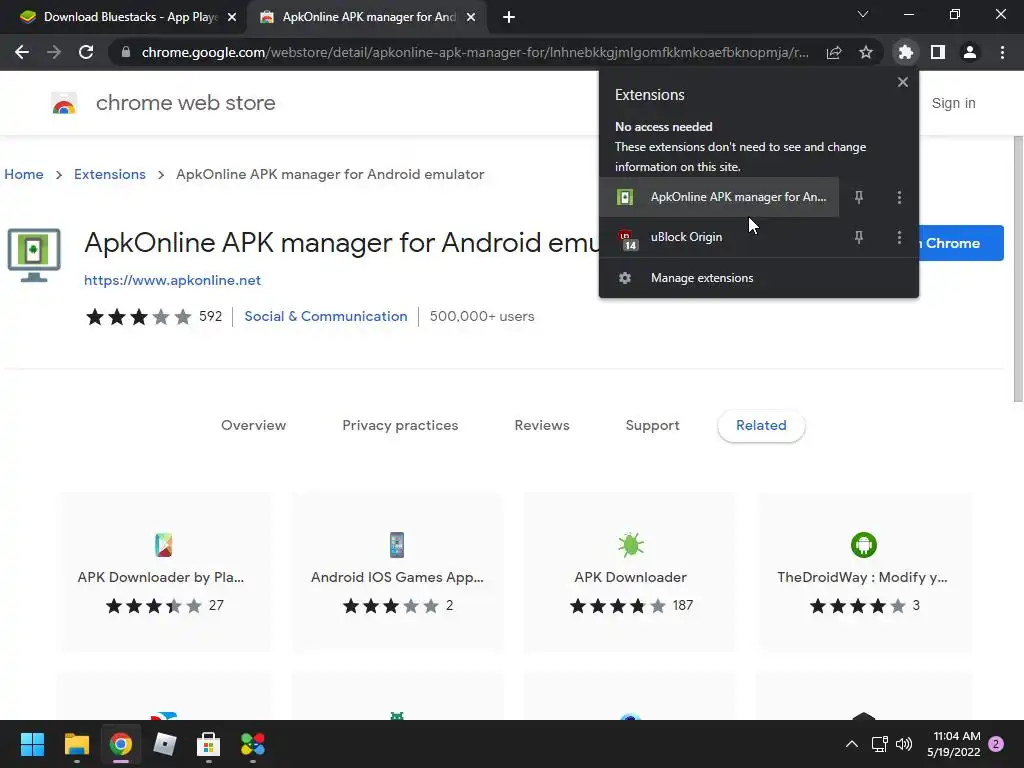Reload the current page
This screenshot has height=768, width=1024.
[x=86, y=52]
